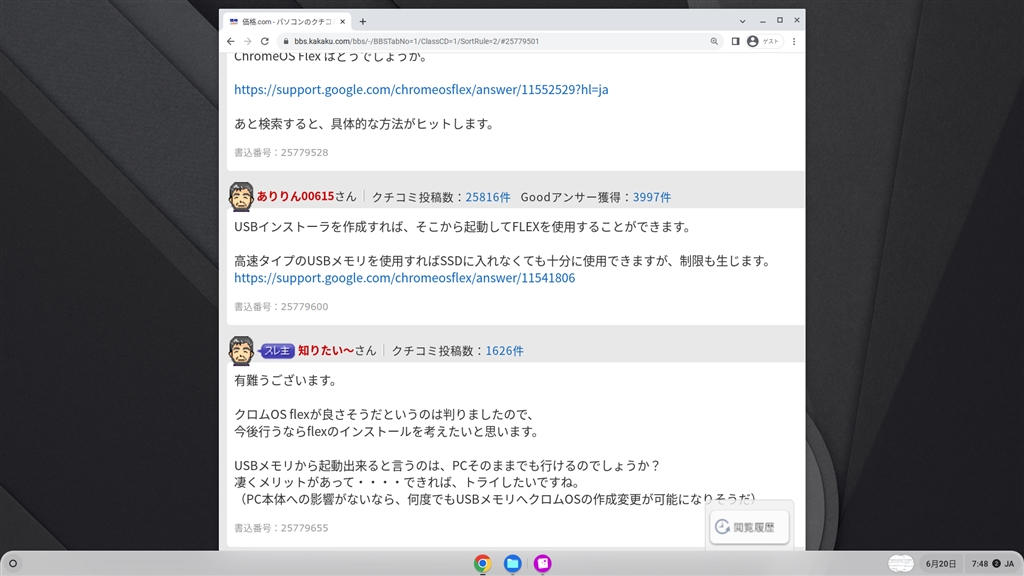Click the 有難うございます。 line
The width and height of the screenshot is (1024, 576).
tap(286, 380)
